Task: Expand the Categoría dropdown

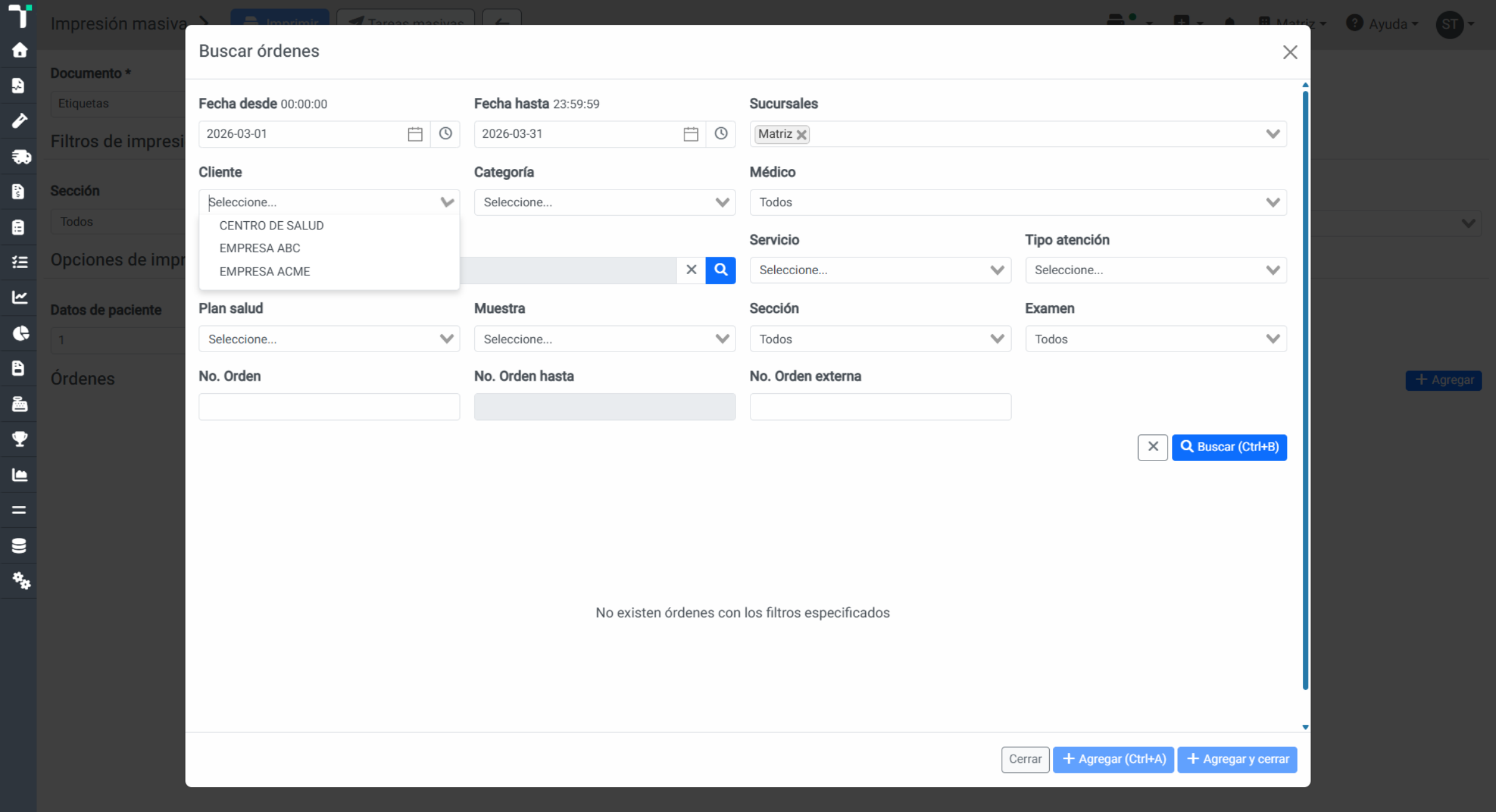Action: [x=605, y=203]
